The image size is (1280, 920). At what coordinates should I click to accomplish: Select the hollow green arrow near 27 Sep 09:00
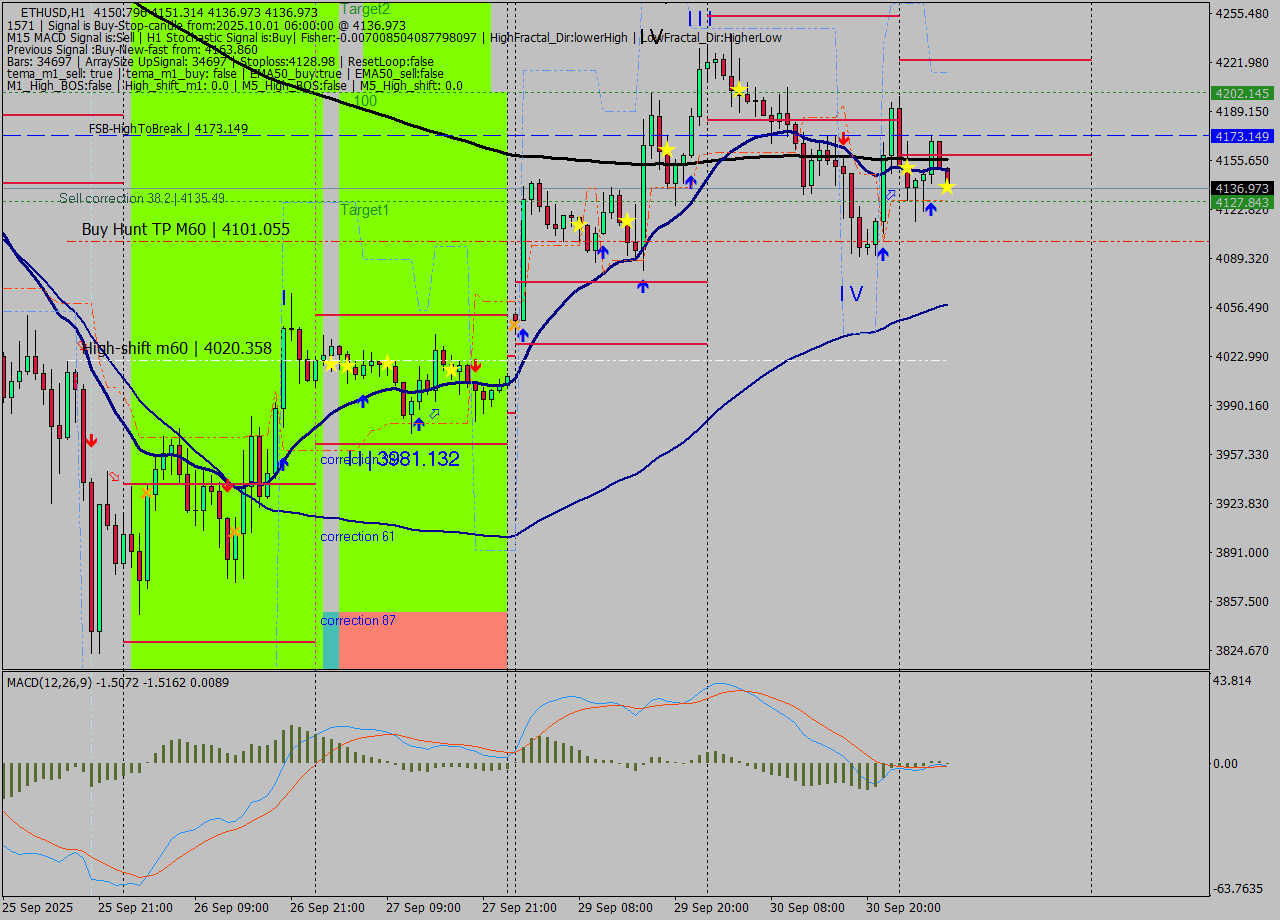(434, 413)
